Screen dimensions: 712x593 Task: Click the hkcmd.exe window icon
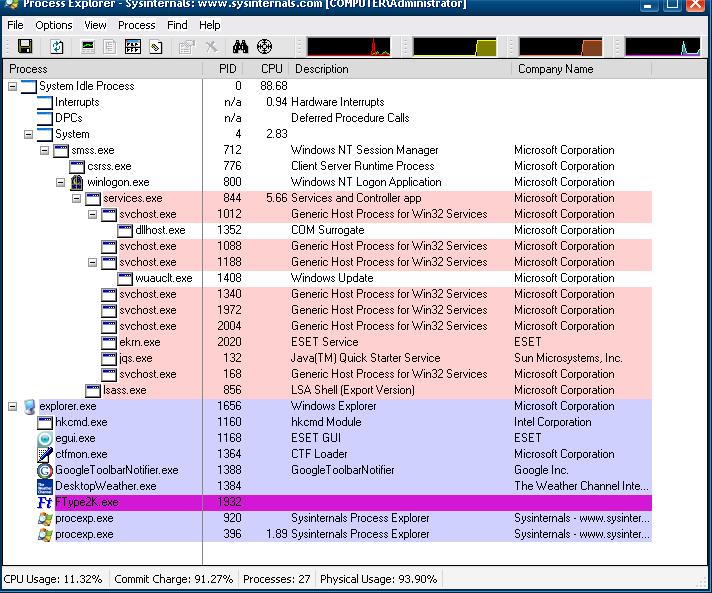point(44,423)
